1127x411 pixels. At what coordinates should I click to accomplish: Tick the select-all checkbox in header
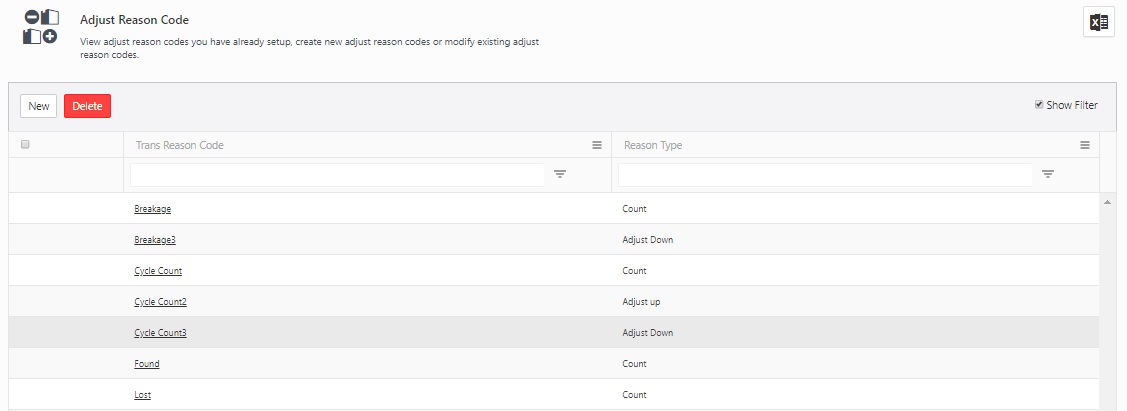(x=25, y=145)
